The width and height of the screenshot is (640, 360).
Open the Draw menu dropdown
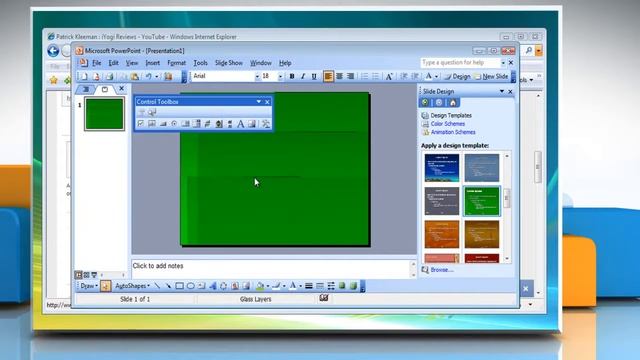pos(88,286)
